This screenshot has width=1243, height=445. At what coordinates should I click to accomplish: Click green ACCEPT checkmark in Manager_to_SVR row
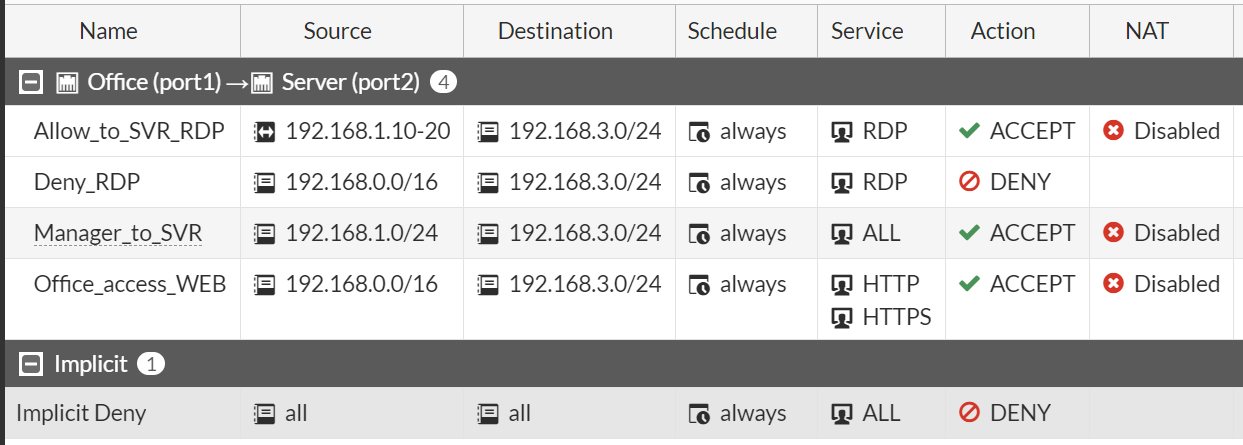[x=968, y=233]
